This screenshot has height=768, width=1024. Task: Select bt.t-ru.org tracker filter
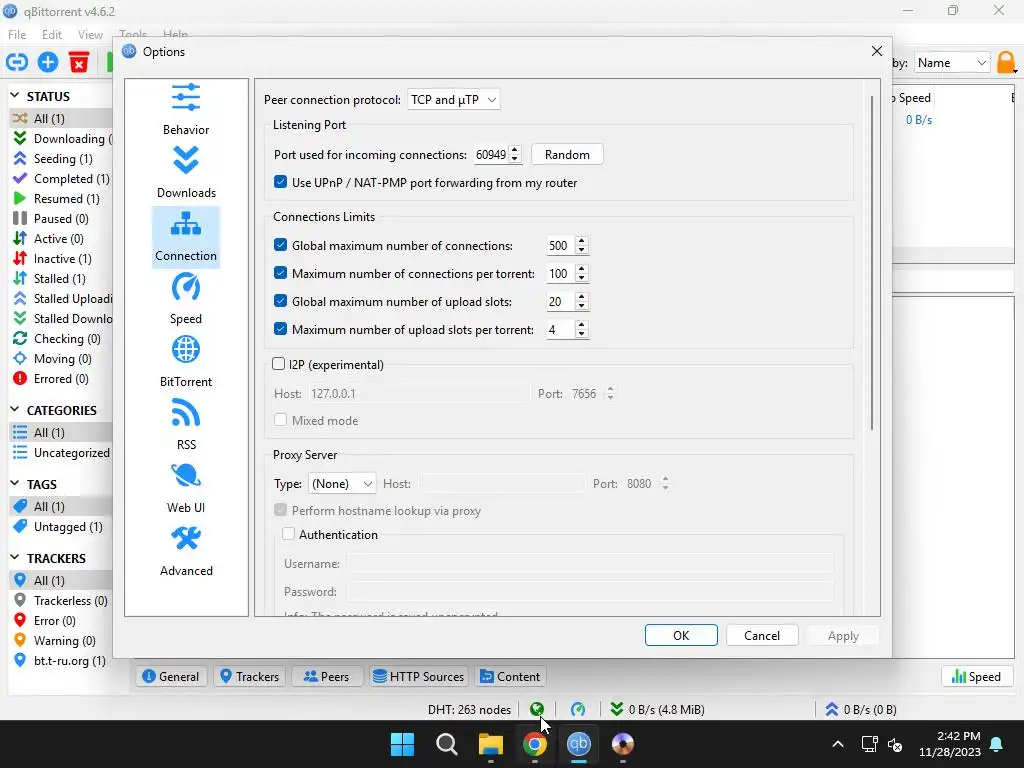59,661
